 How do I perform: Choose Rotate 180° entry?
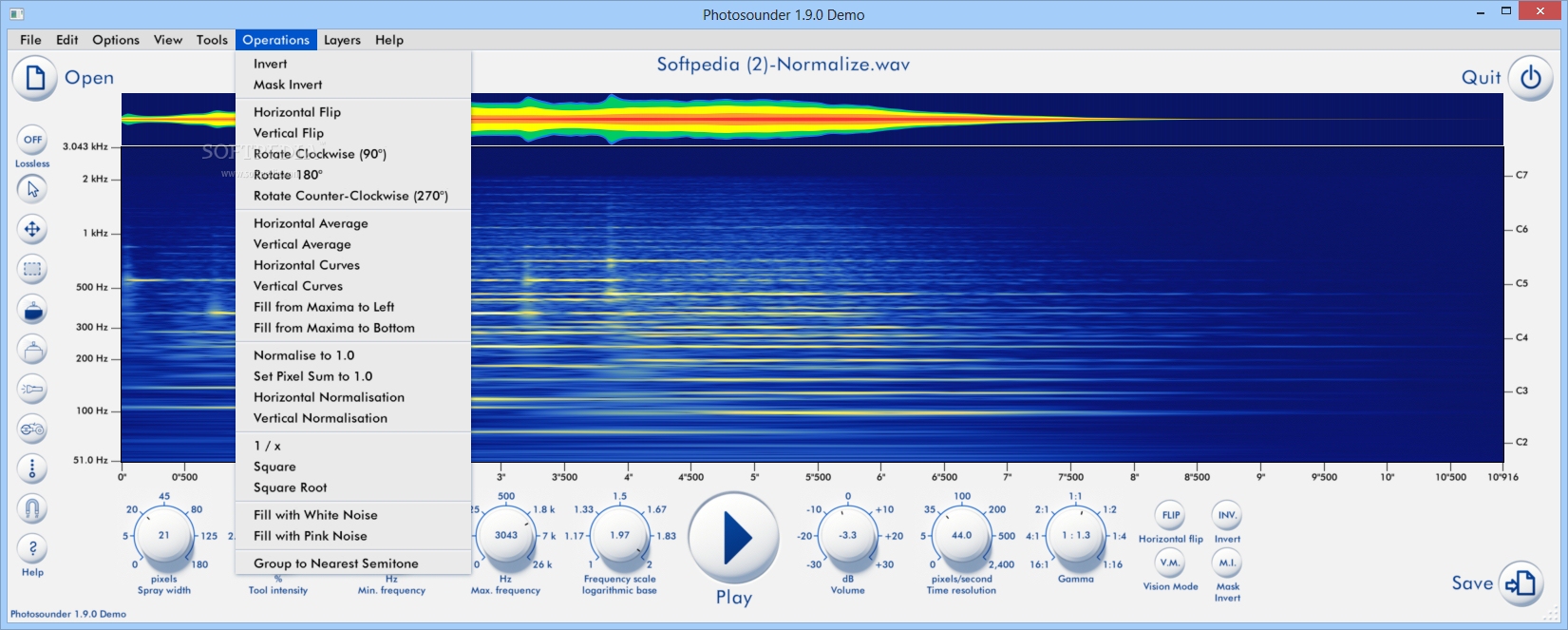point(353,175)
